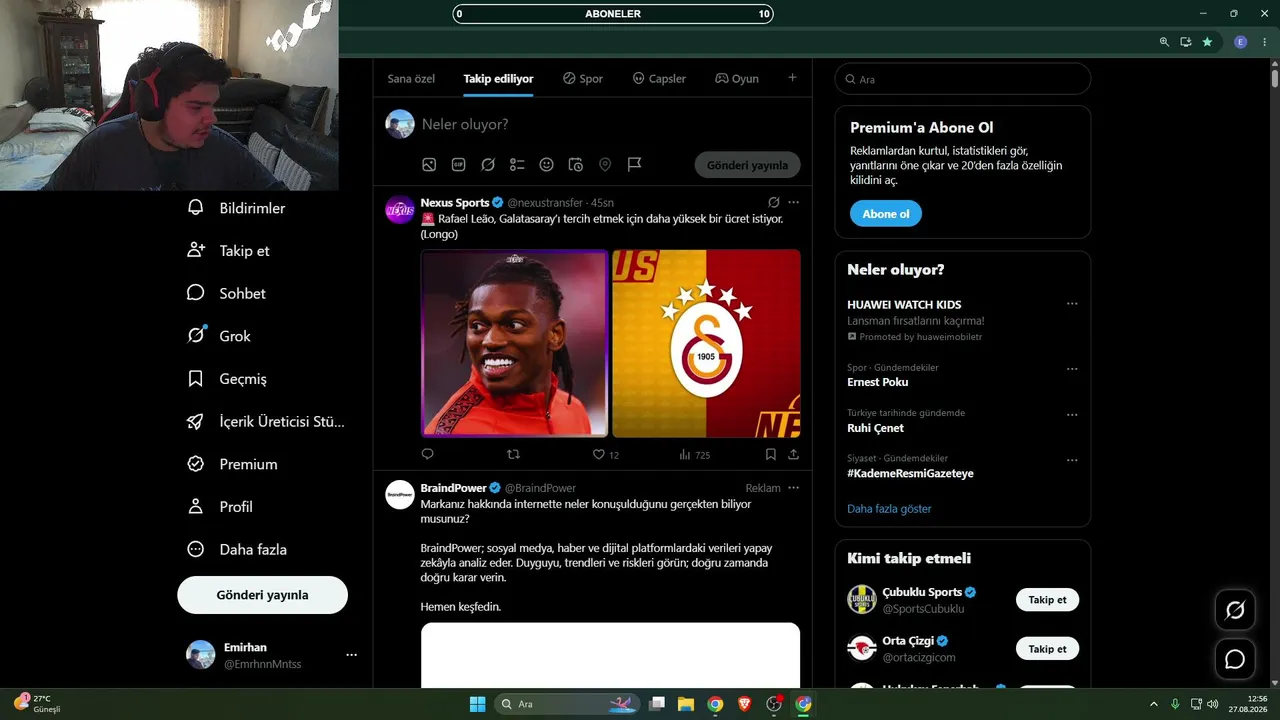
Task: Open Geçmiş bookmarks in the sidebar
Action: click(226, 379)
